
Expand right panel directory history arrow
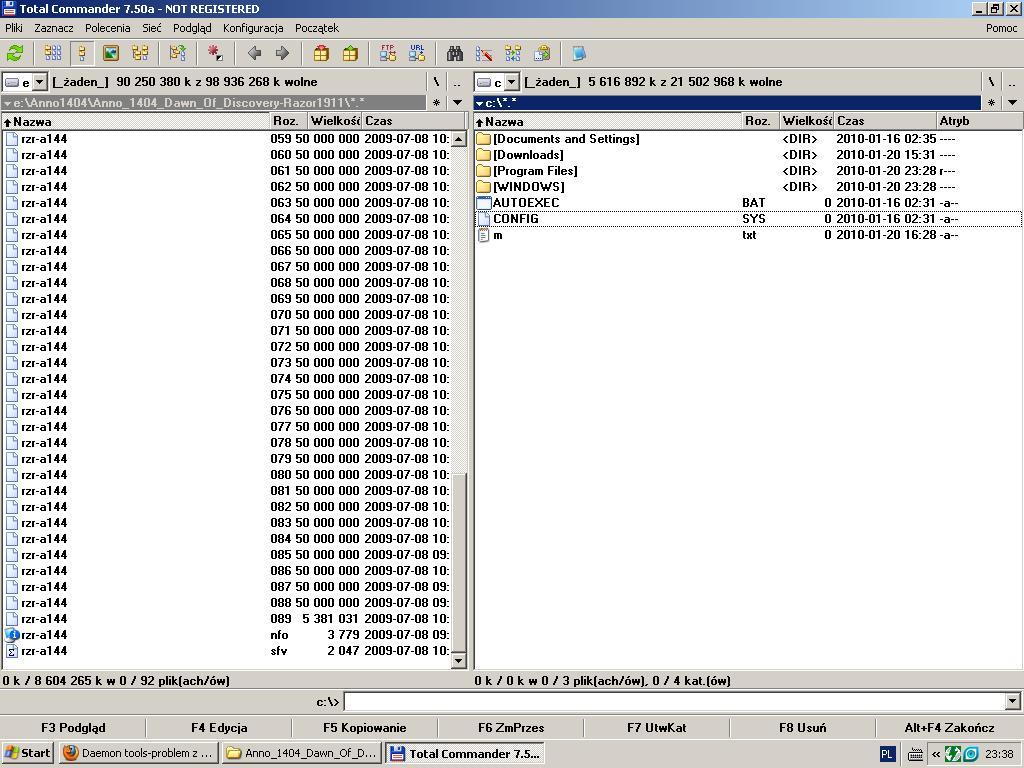point(1012,103)
